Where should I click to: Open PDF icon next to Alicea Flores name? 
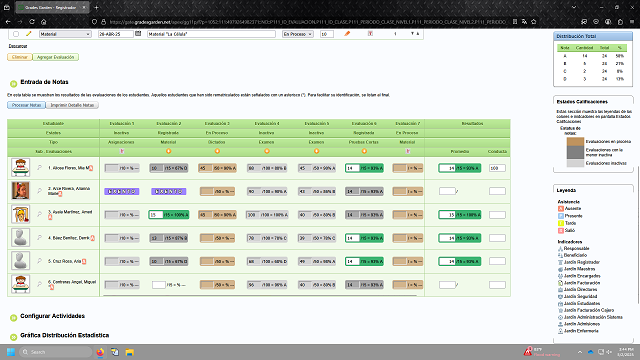91,168
